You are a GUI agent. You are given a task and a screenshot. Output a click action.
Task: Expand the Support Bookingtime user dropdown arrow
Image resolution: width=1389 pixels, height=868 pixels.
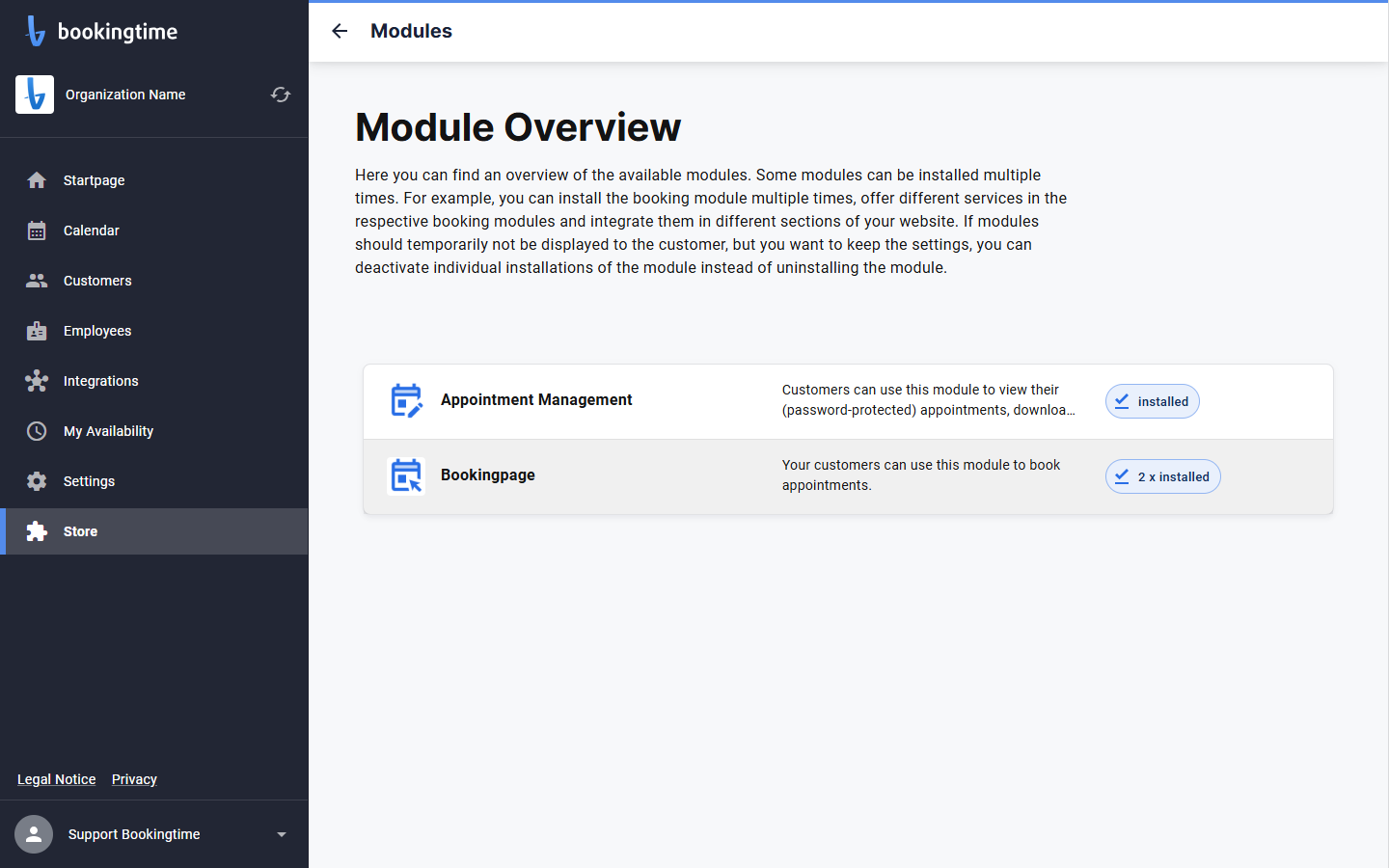pyautogui.click(x=282, y=834)
